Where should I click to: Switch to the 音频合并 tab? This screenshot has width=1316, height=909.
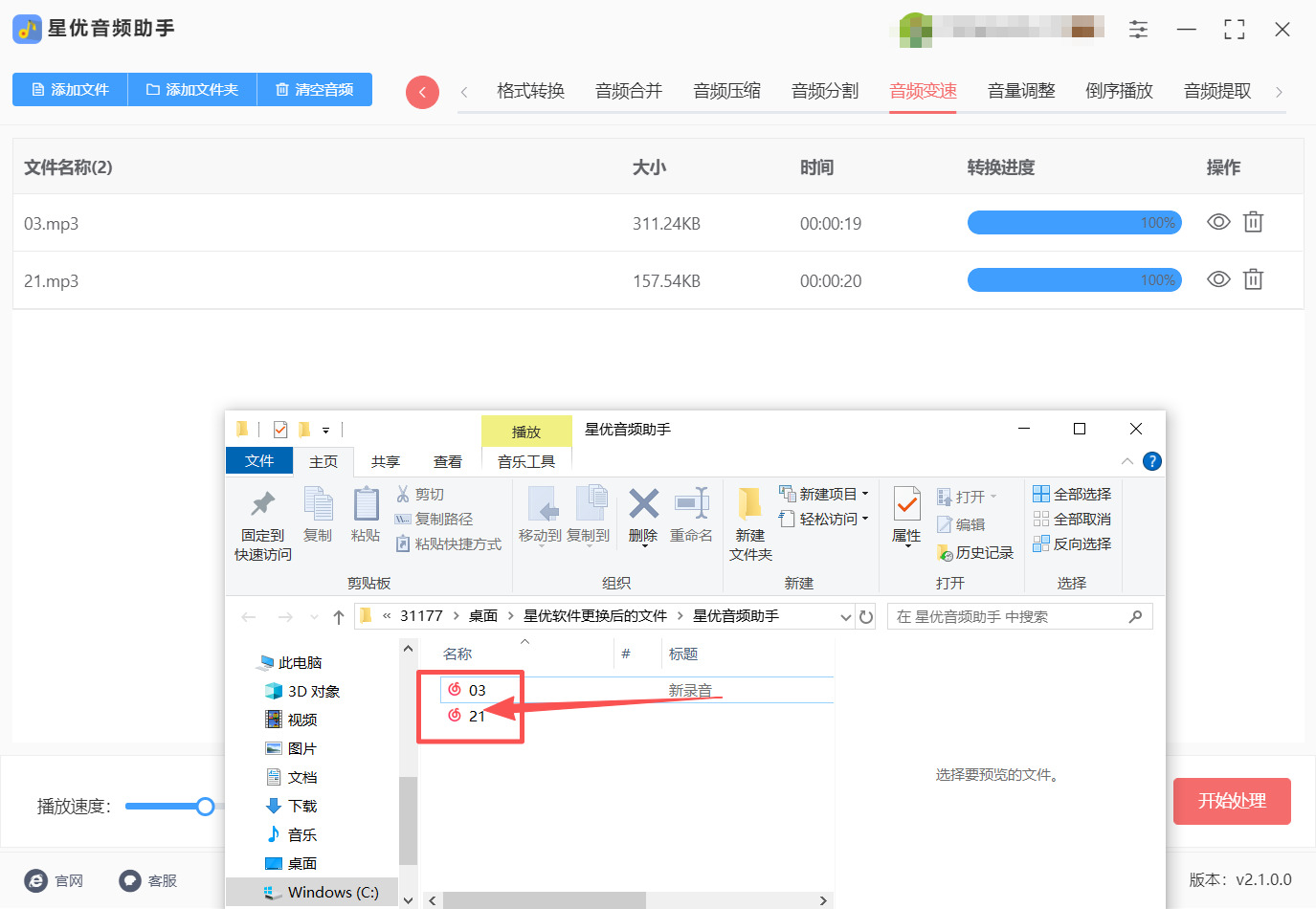click(629, 91)
